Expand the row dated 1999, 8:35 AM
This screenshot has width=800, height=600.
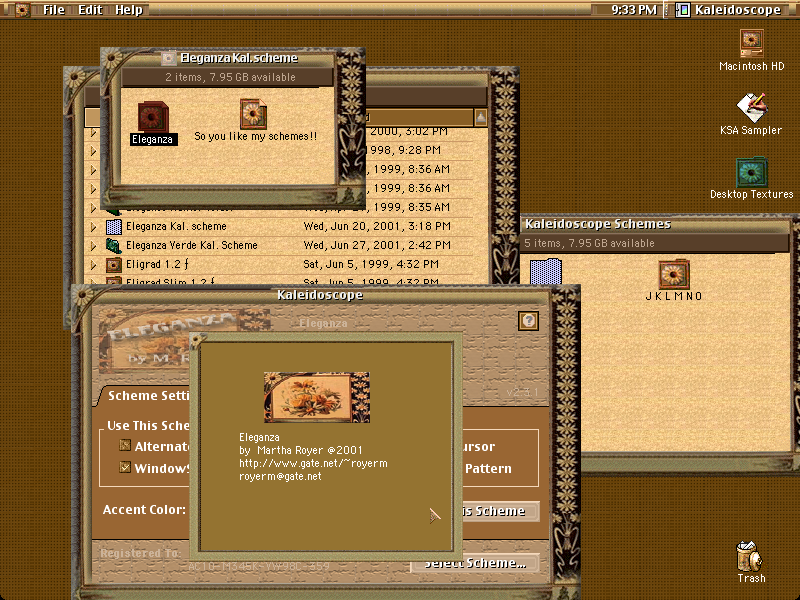coord(93,207)
